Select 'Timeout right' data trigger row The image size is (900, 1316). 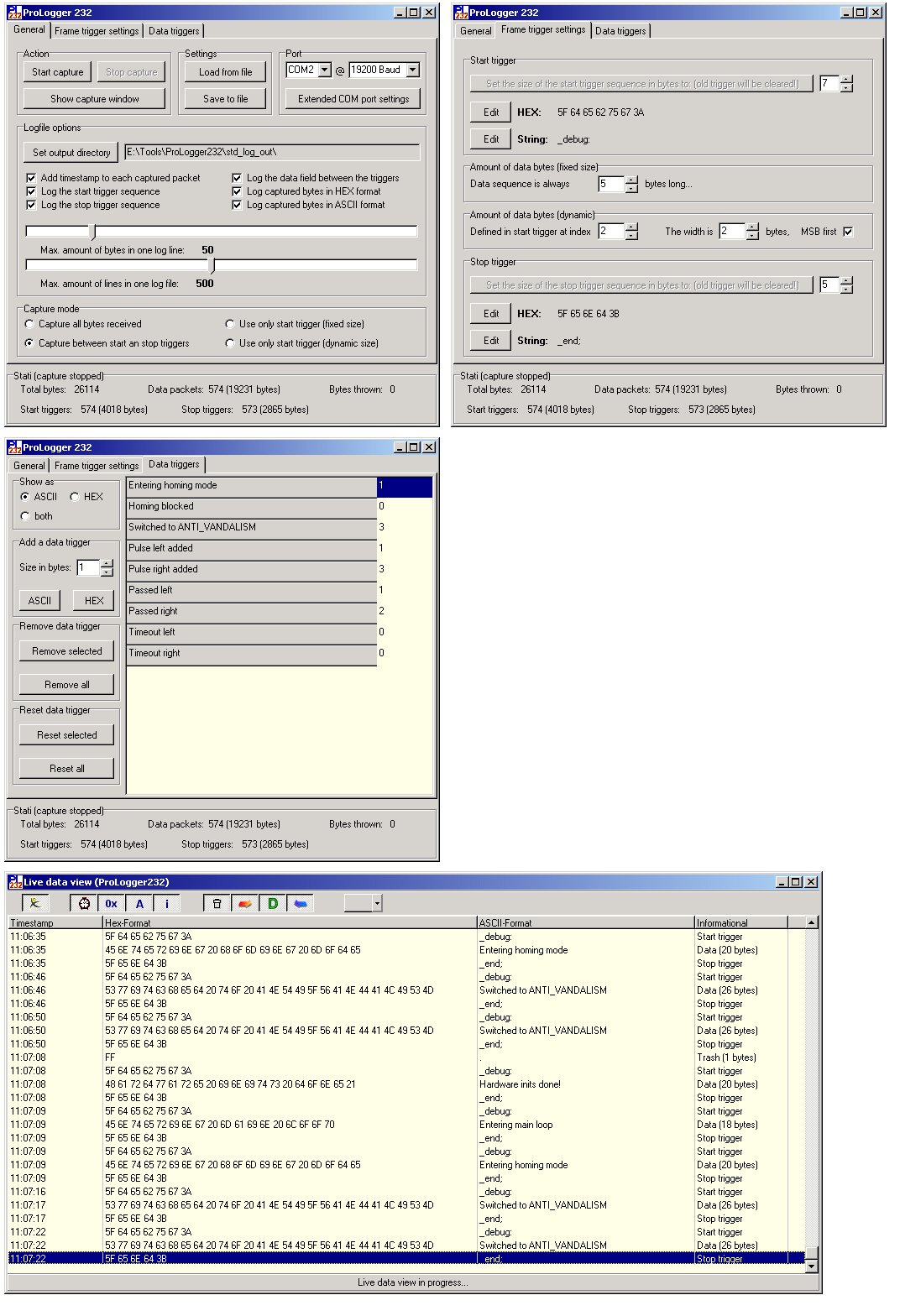click(251, 654)
